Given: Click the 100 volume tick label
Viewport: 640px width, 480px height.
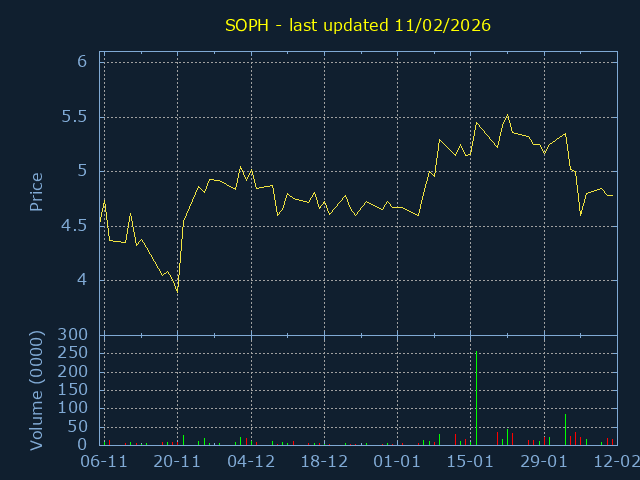Looking at the screenshot, I should pyautogui.click(x=73, y=408).
